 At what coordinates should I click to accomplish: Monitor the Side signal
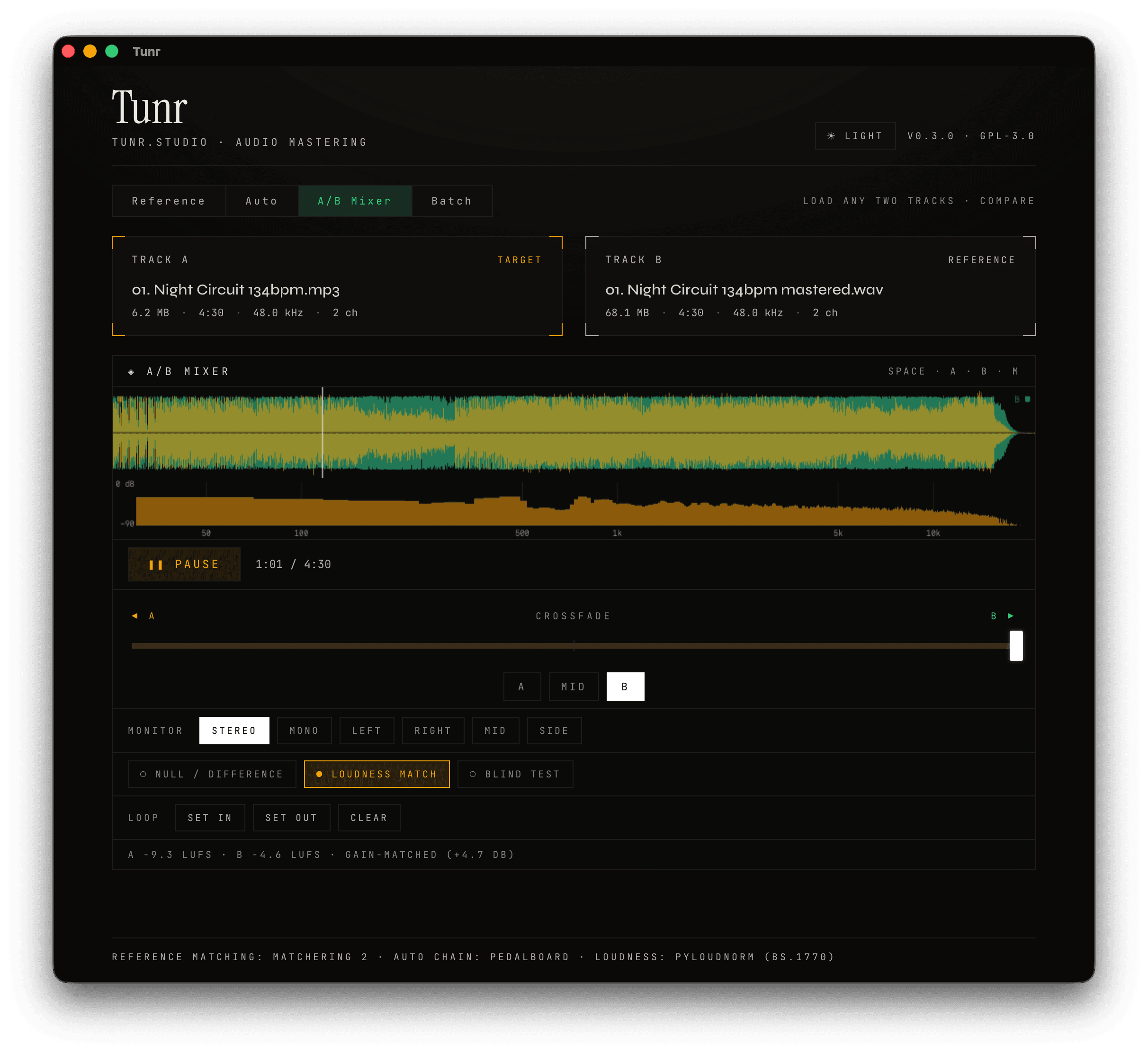554,731
